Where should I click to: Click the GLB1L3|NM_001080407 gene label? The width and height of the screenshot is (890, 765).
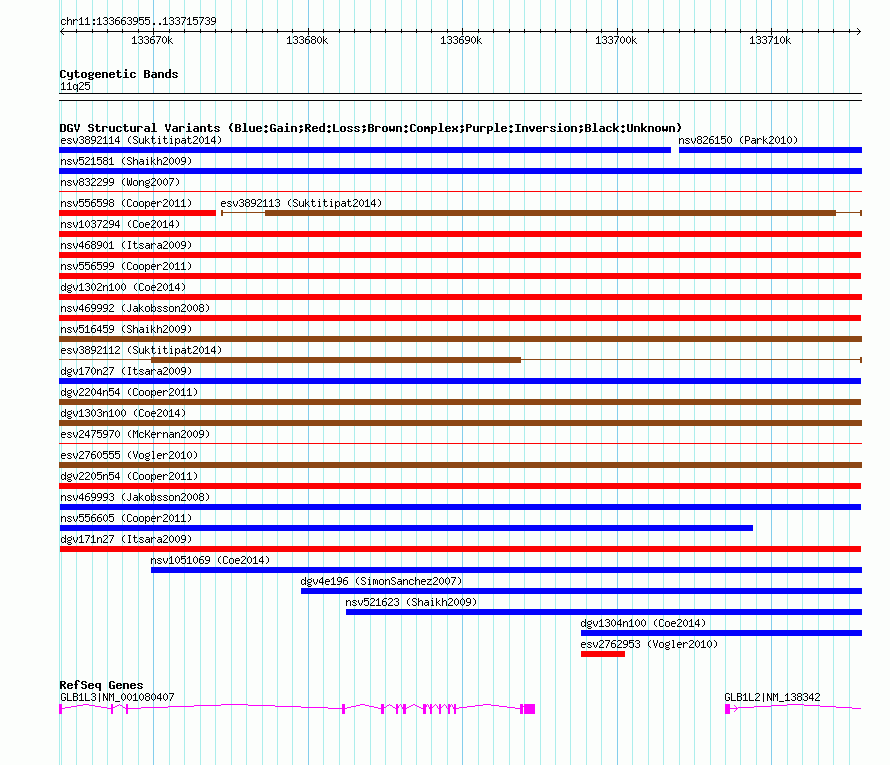pos(117,697)
